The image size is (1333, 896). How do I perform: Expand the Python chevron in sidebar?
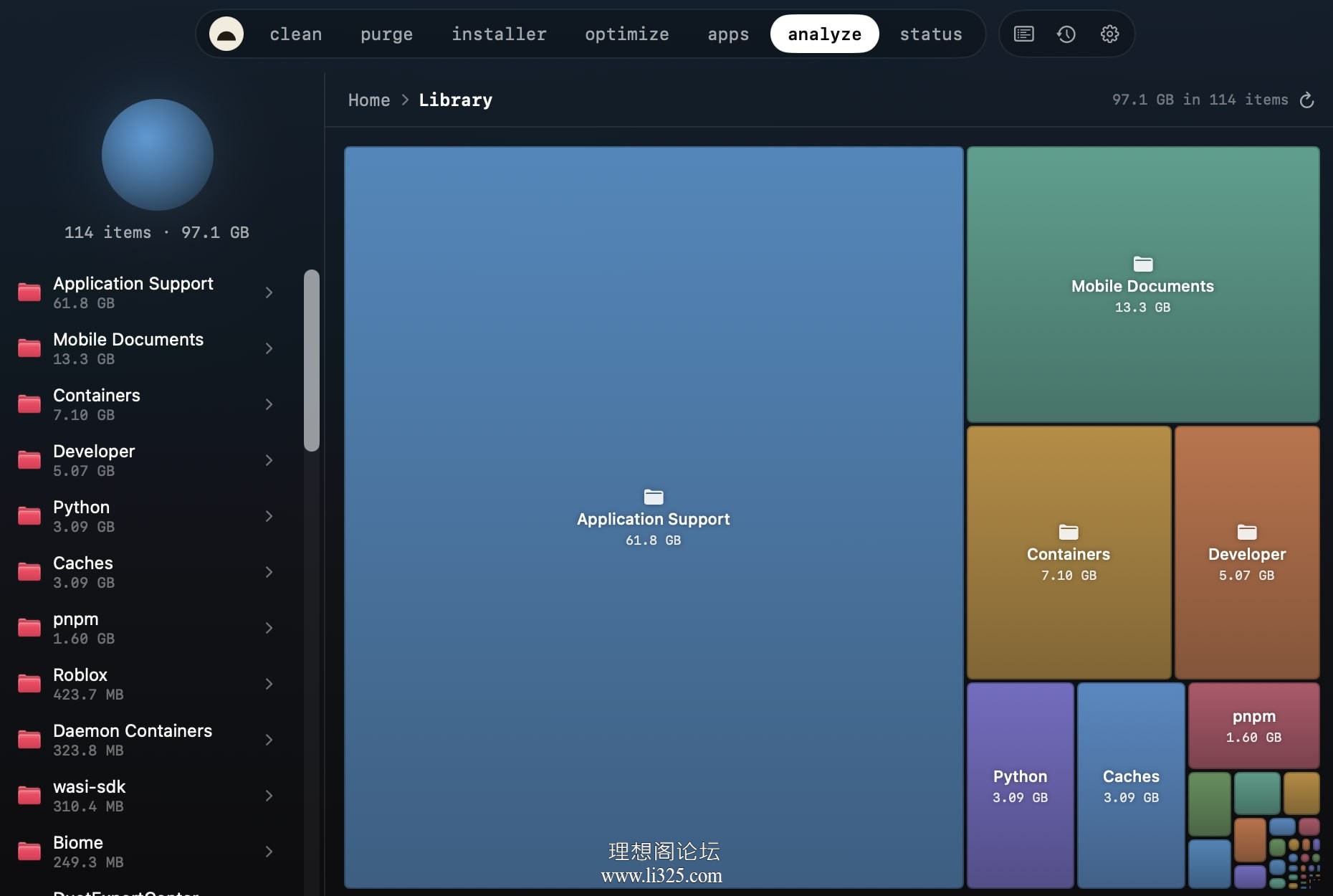(x=269, y=516)
